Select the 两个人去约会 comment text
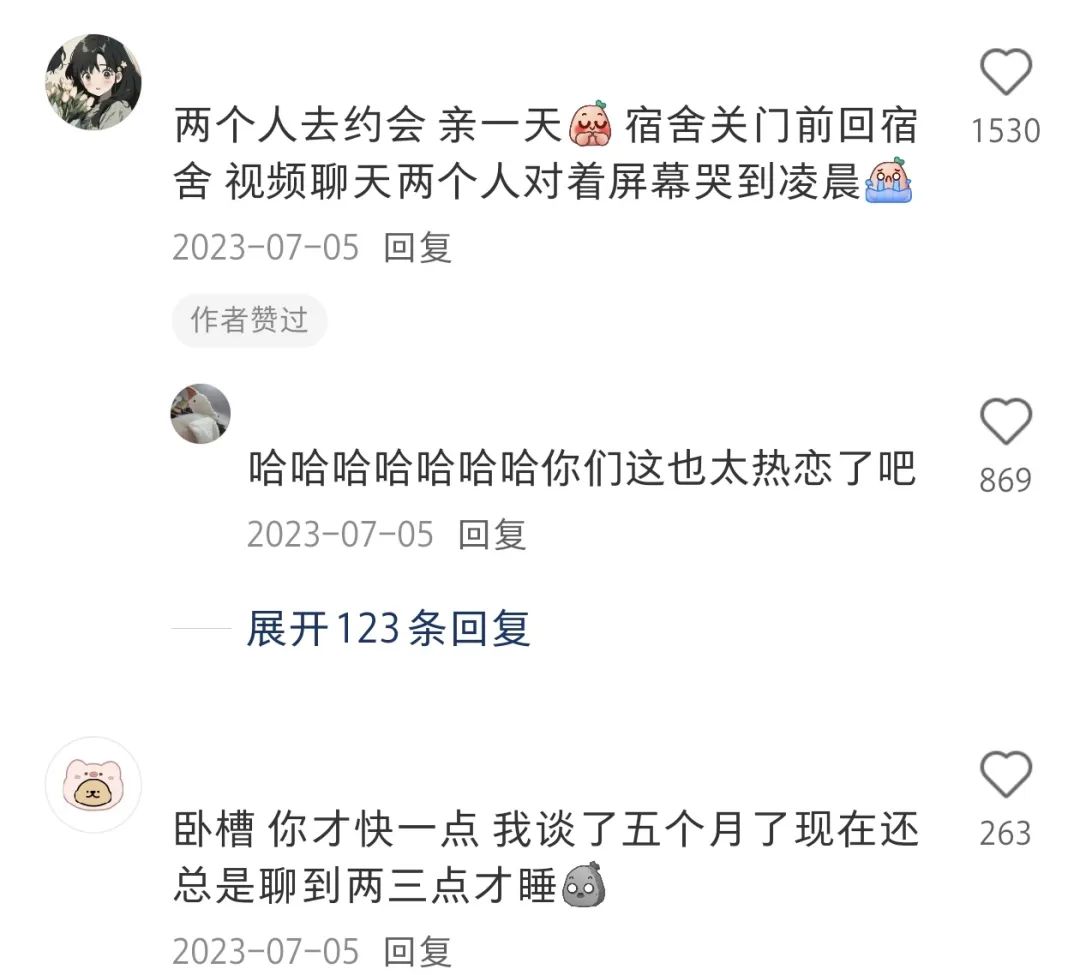 (546, 153)
